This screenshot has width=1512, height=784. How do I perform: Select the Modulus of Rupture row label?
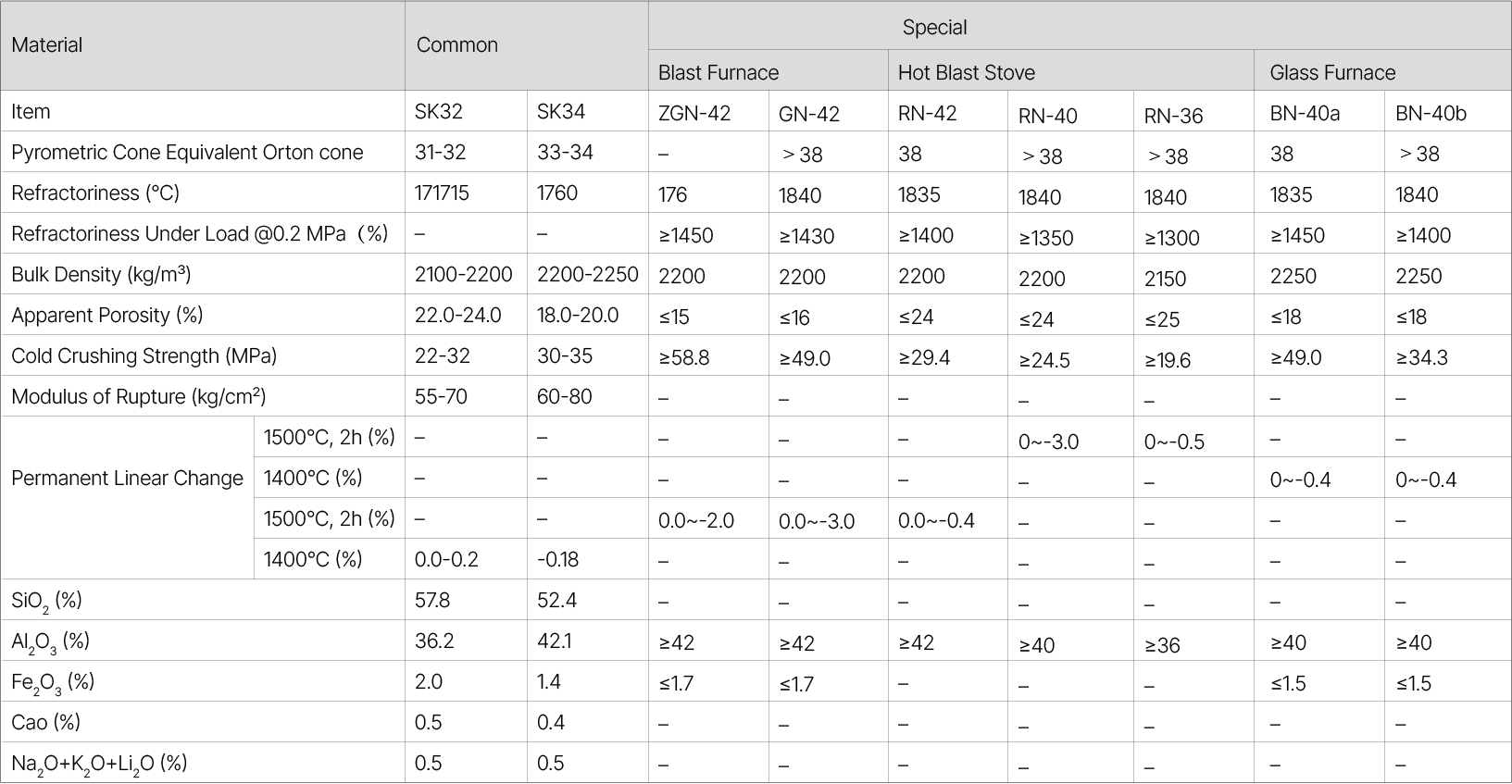click(x=139, y=397)
